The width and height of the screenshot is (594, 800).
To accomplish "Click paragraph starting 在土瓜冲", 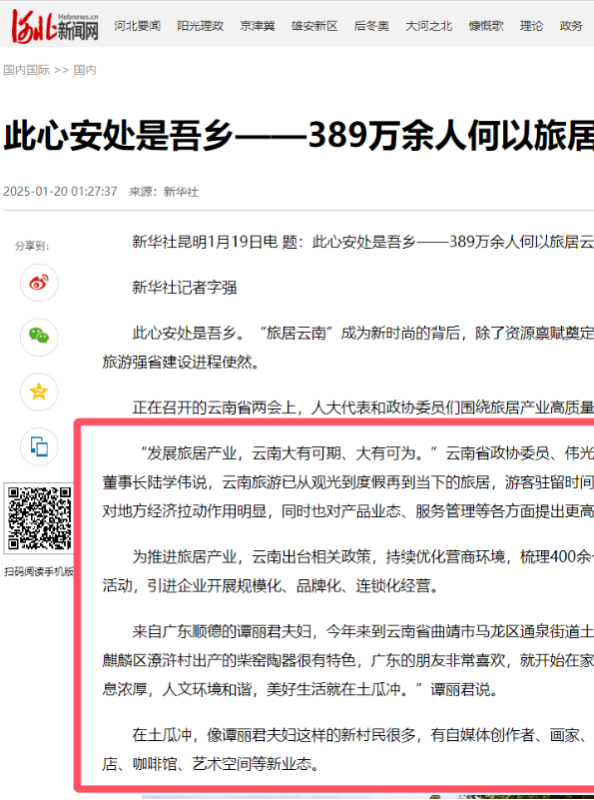I will pyautogui.click(x=348, y=749).
